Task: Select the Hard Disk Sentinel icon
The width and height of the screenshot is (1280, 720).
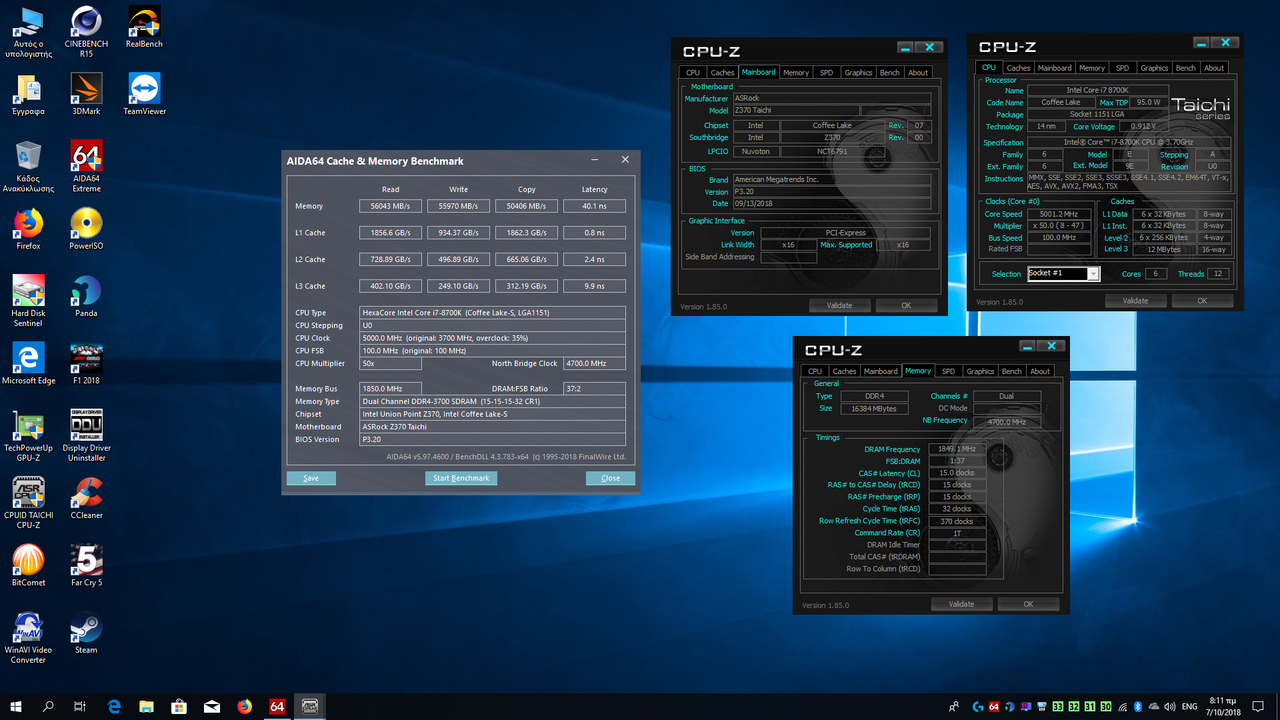Action: coord(28,301)
